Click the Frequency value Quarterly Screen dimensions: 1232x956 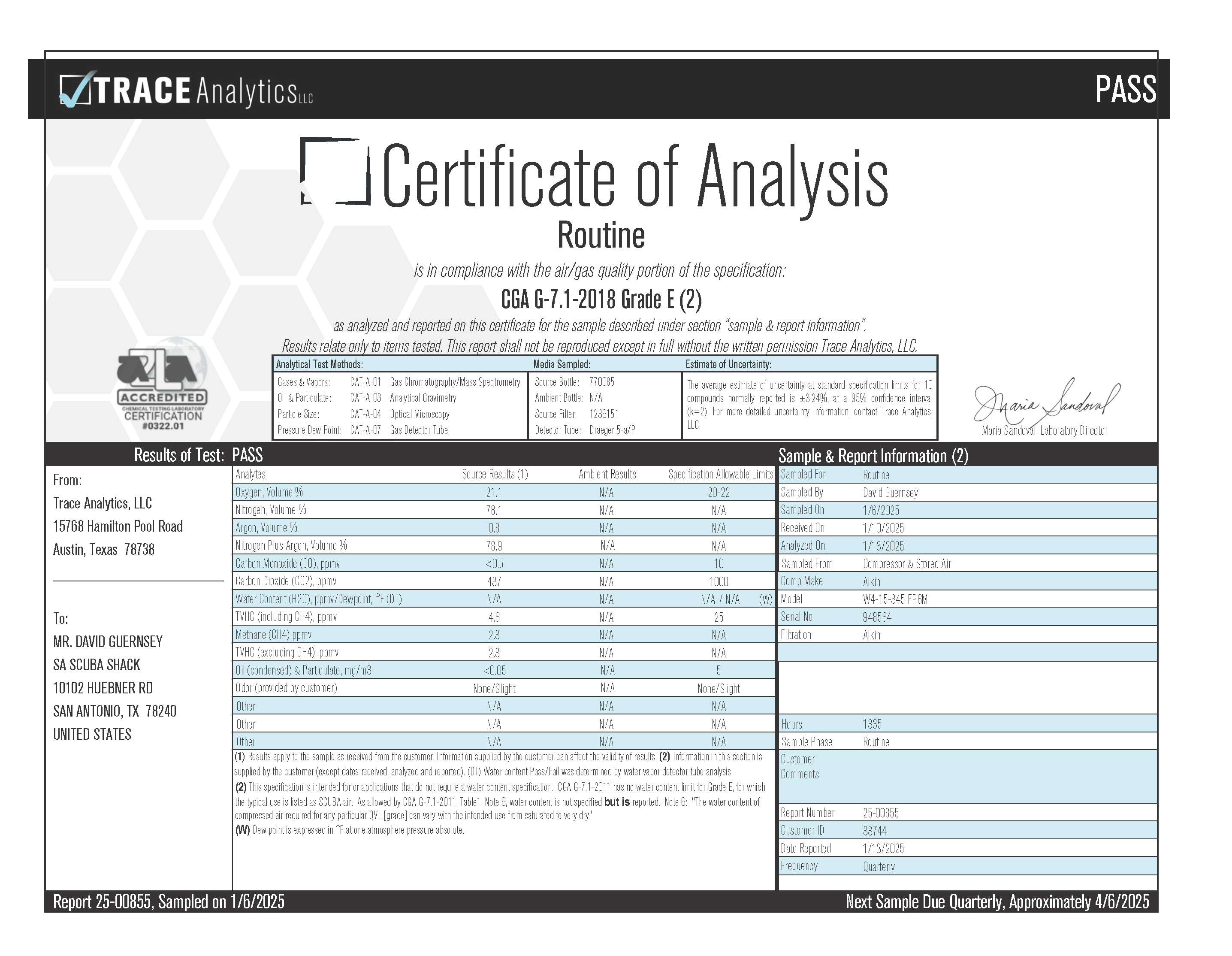[x=878, y=867]
